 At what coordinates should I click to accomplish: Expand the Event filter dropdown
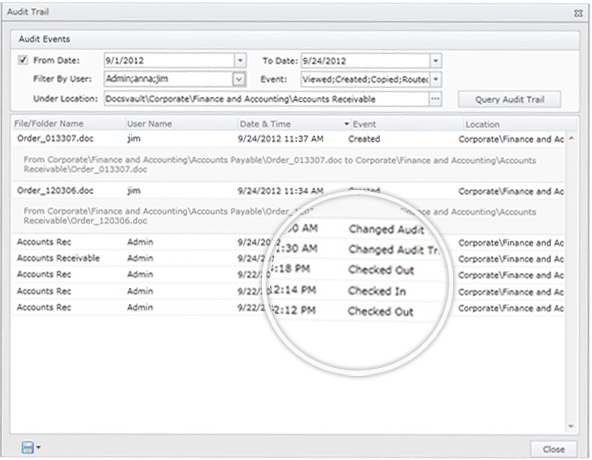click(436, 79)
